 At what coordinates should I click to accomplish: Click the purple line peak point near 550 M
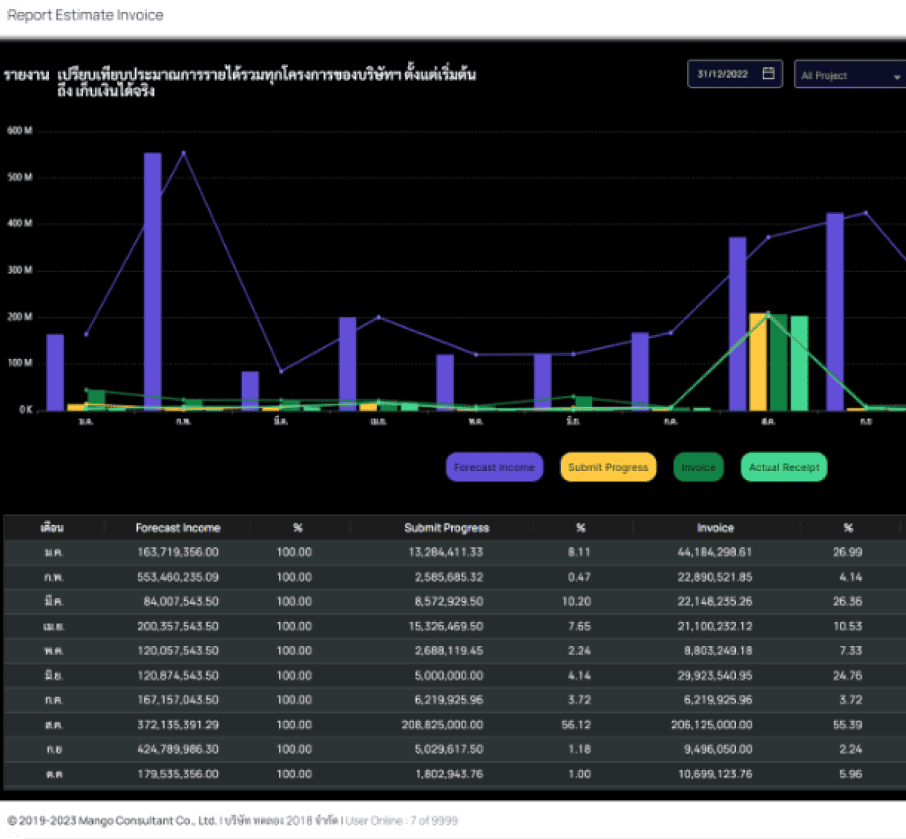(183, 153)
